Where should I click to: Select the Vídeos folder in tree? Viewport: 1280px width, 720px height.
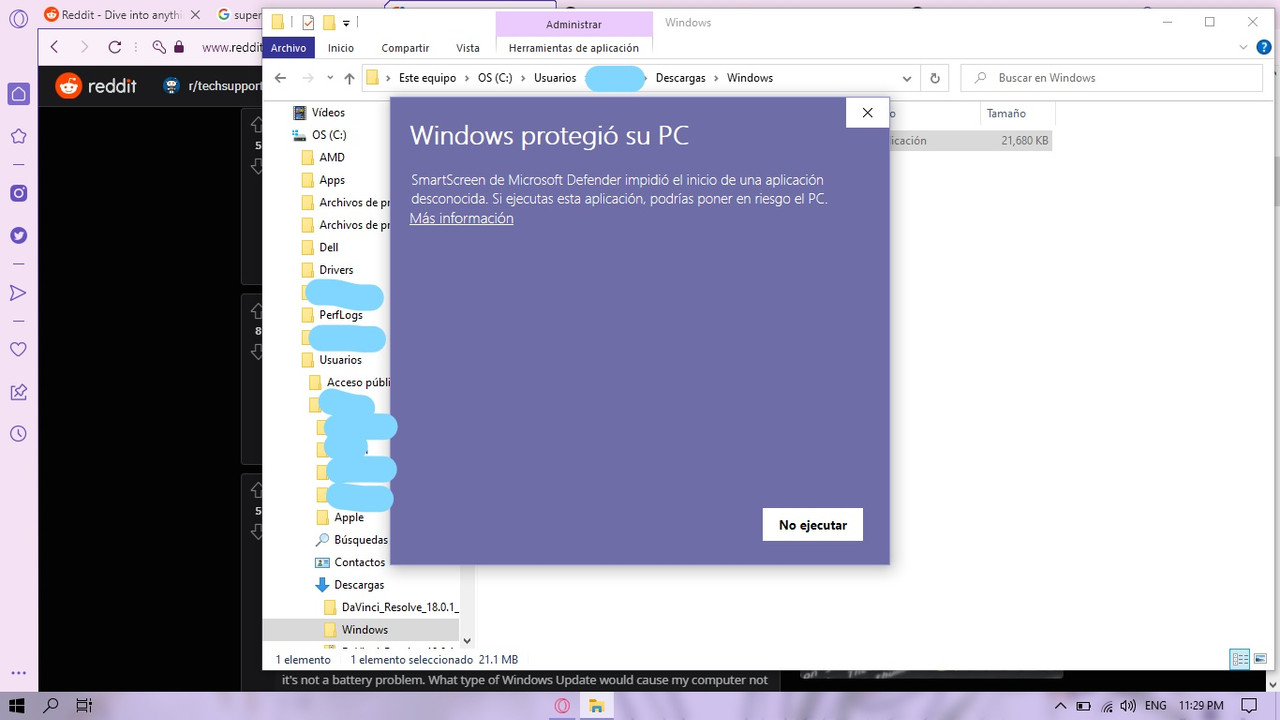pos(328,112)
